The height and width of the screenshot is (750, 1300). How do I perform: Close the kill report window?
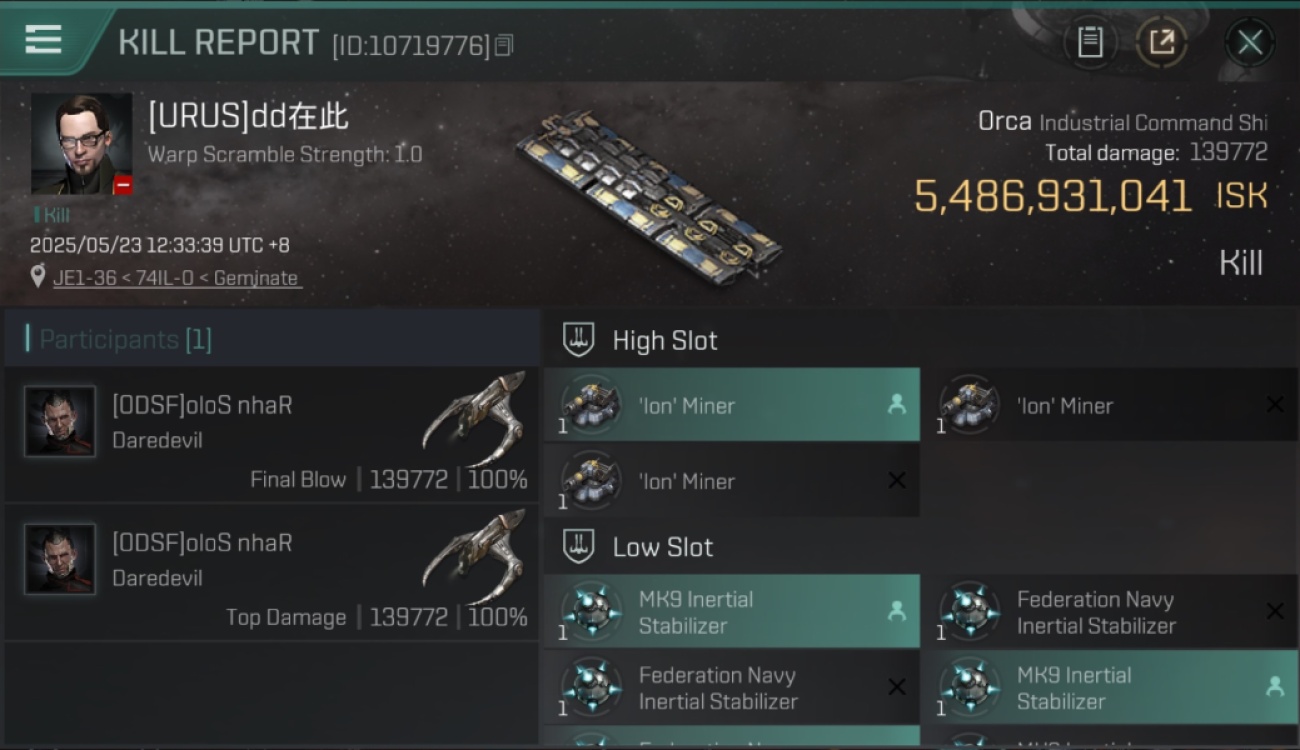[x=1249, y=42]
